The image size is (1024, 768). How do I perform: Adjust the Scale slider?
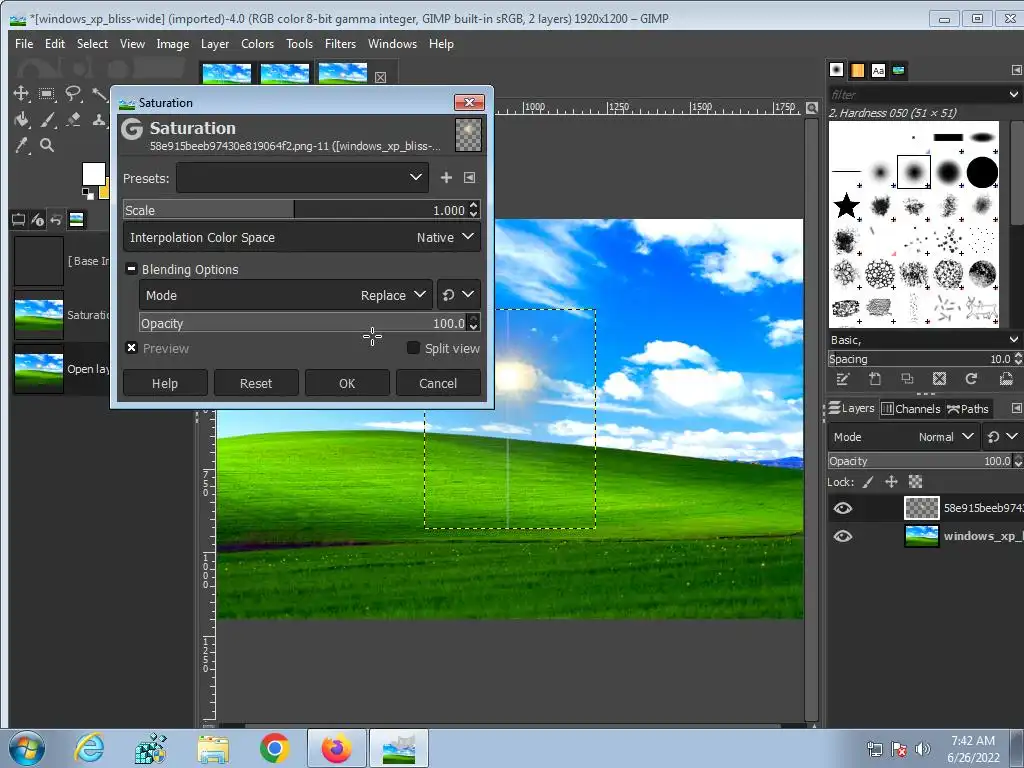[295, 210]
